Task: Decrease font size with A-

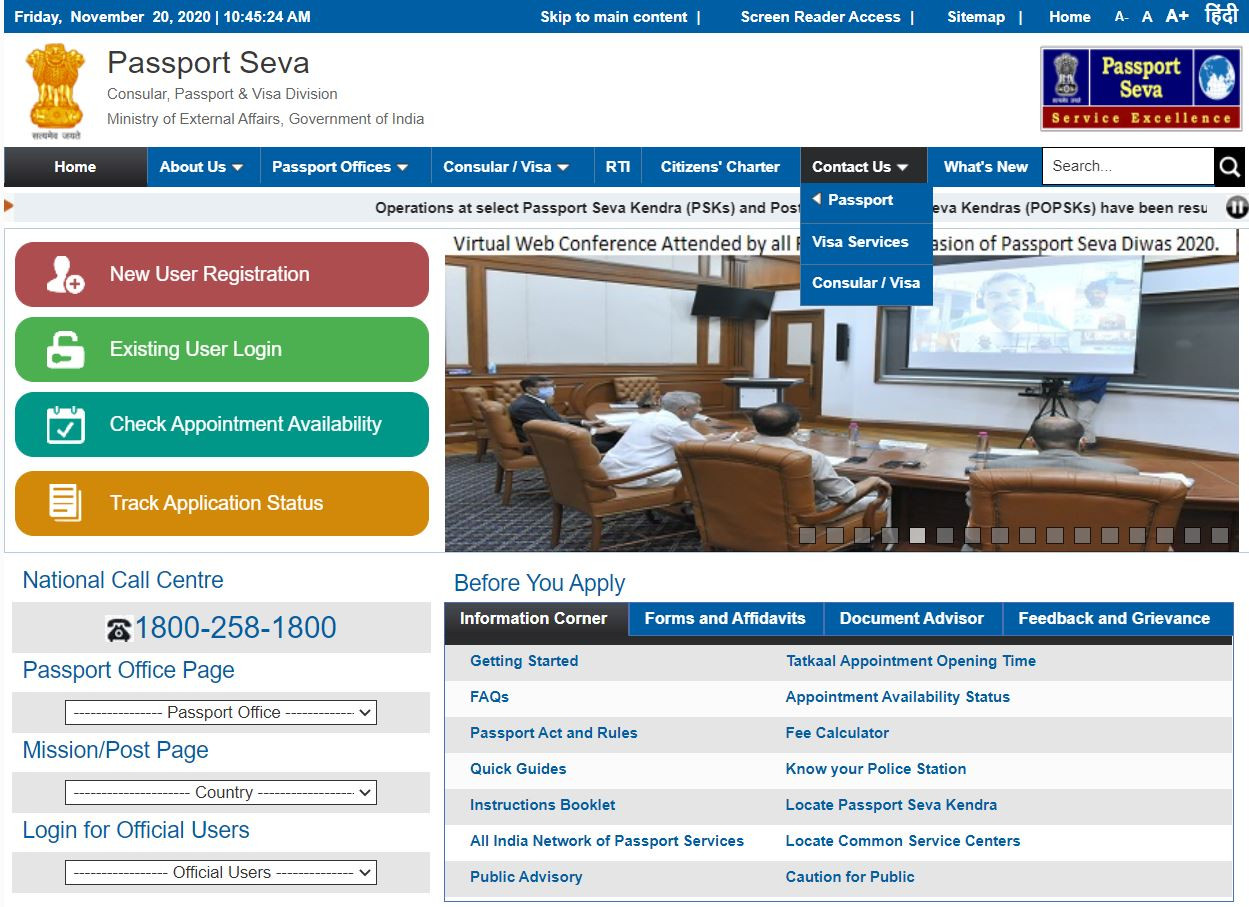Action: pyautogui.click(x=1121, y=17)
